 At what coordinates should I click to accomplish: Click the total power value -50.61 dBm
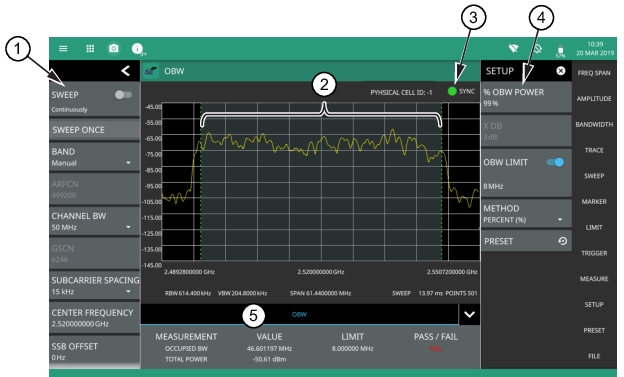[269, 359]
